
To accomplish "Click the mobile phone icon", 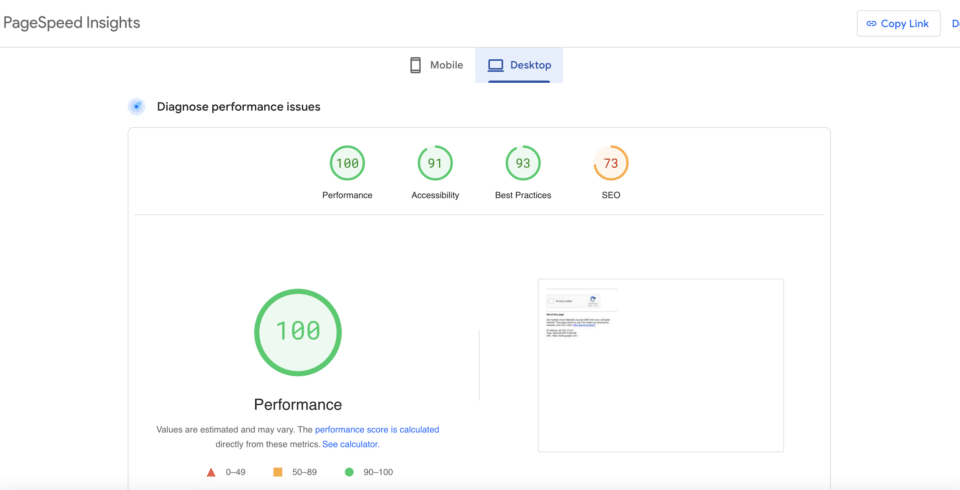I will [415, 65].
